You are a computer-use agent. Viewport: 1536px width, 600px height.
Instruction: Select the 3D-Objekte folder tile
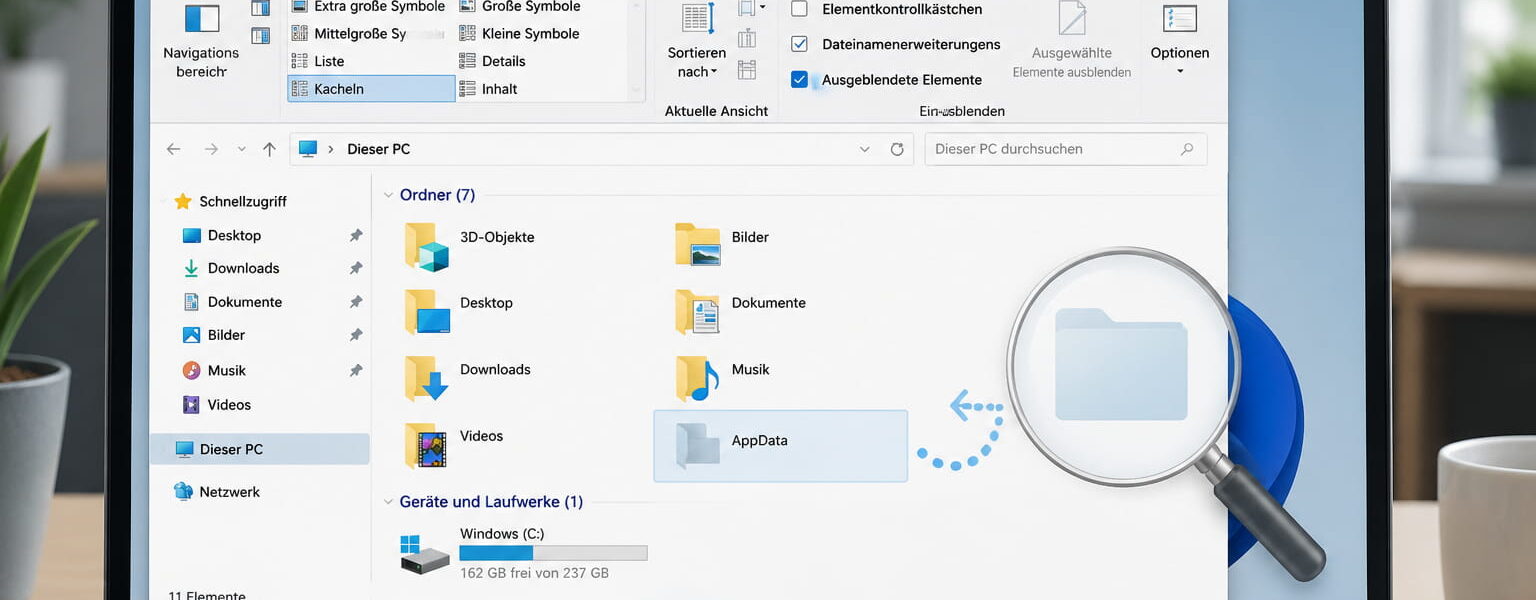(470, 246)
